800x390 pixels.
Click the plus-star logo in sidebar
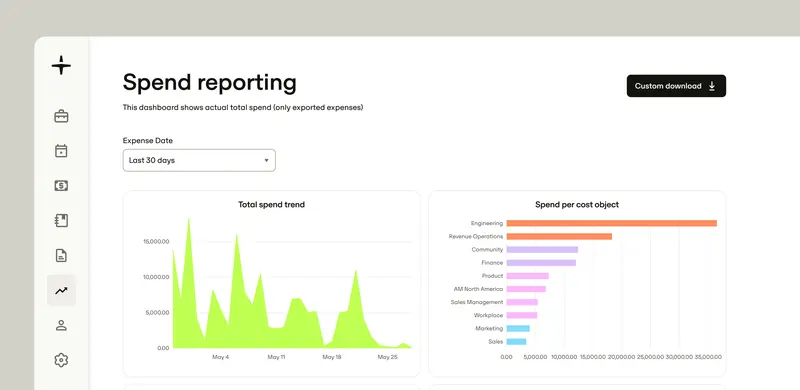point(61,65)
